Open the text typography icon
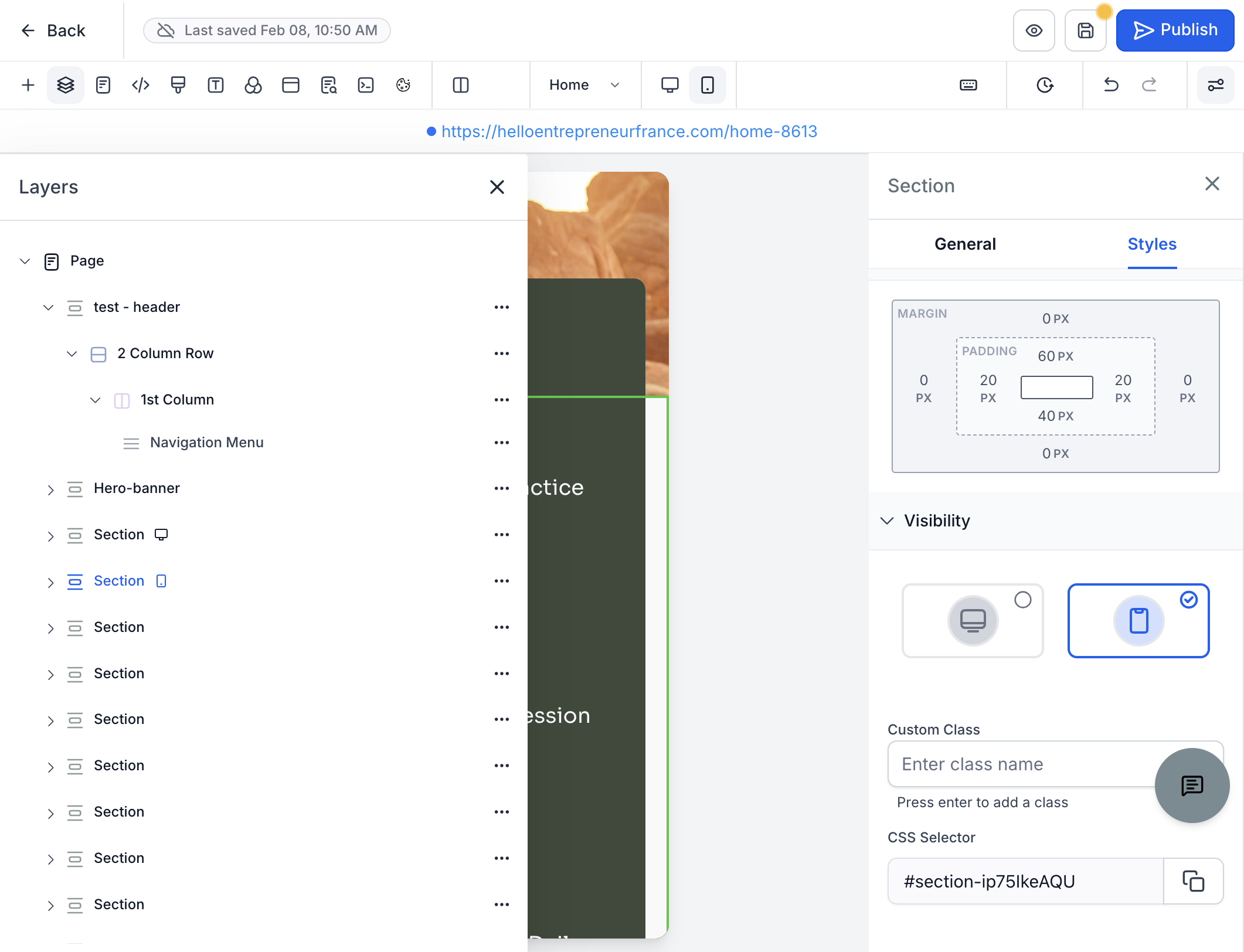 (216, 85)
